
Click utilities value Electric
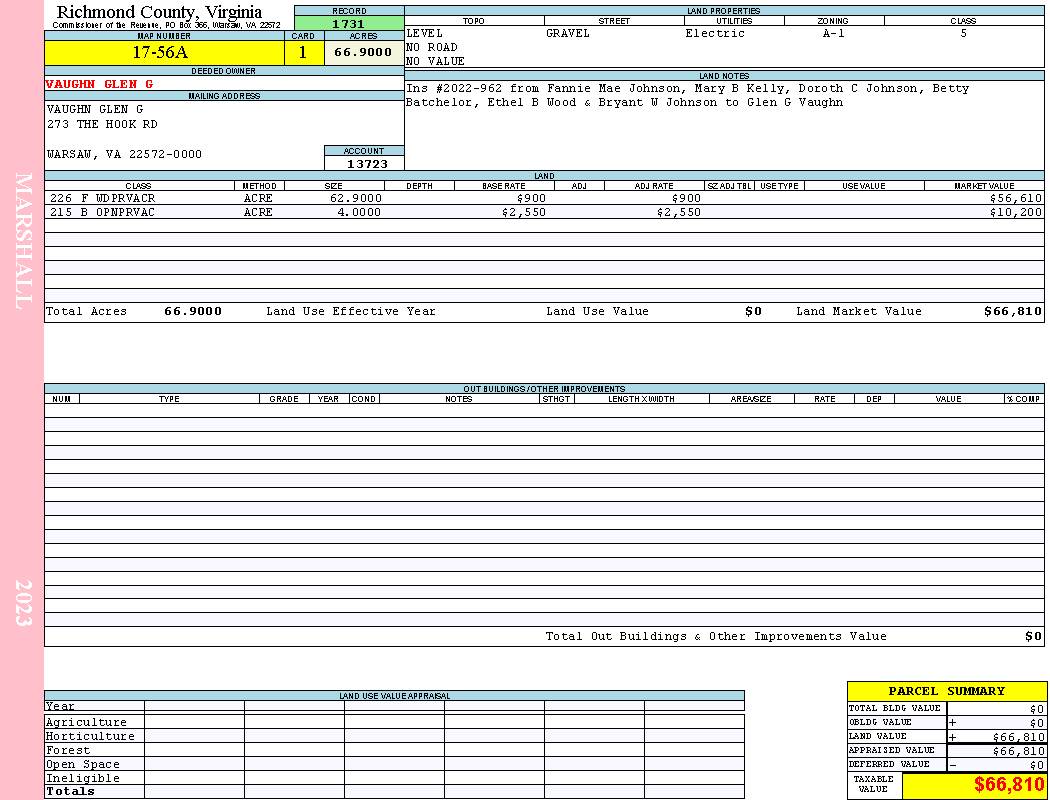click(715, 33)
